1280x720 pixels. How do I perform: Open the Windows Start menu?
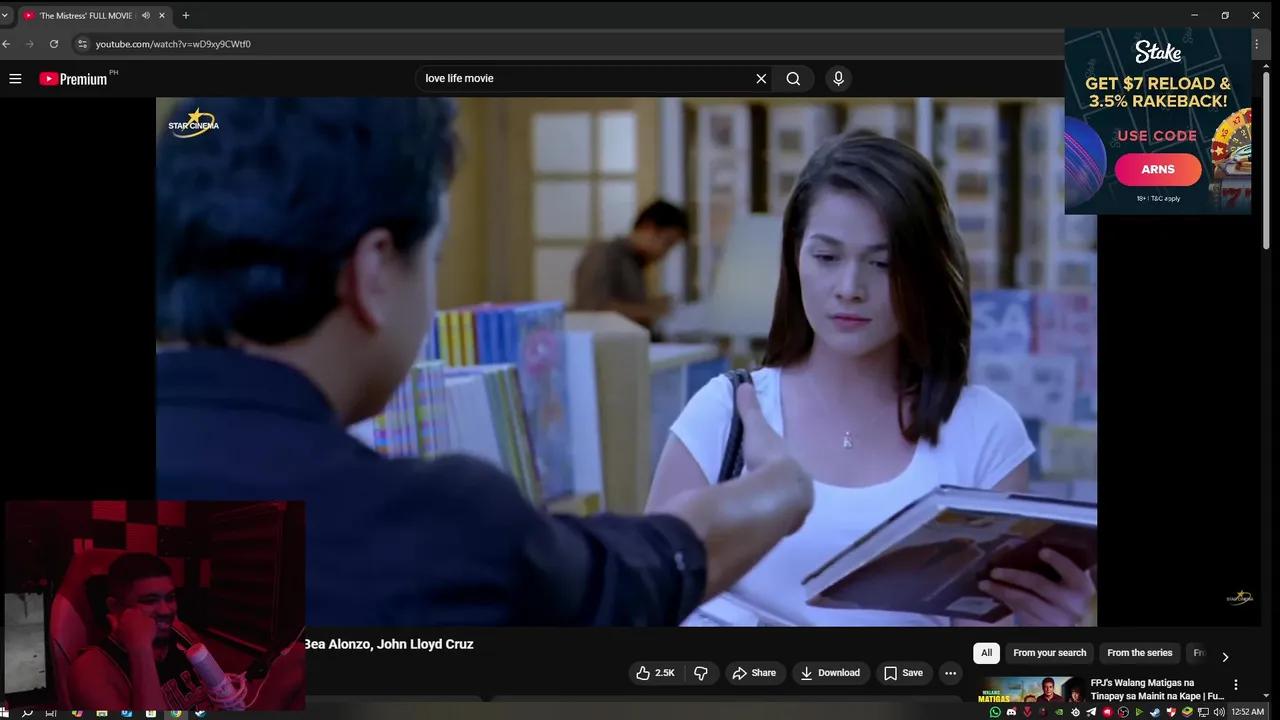pyautogui.click(x=4, y=712)
